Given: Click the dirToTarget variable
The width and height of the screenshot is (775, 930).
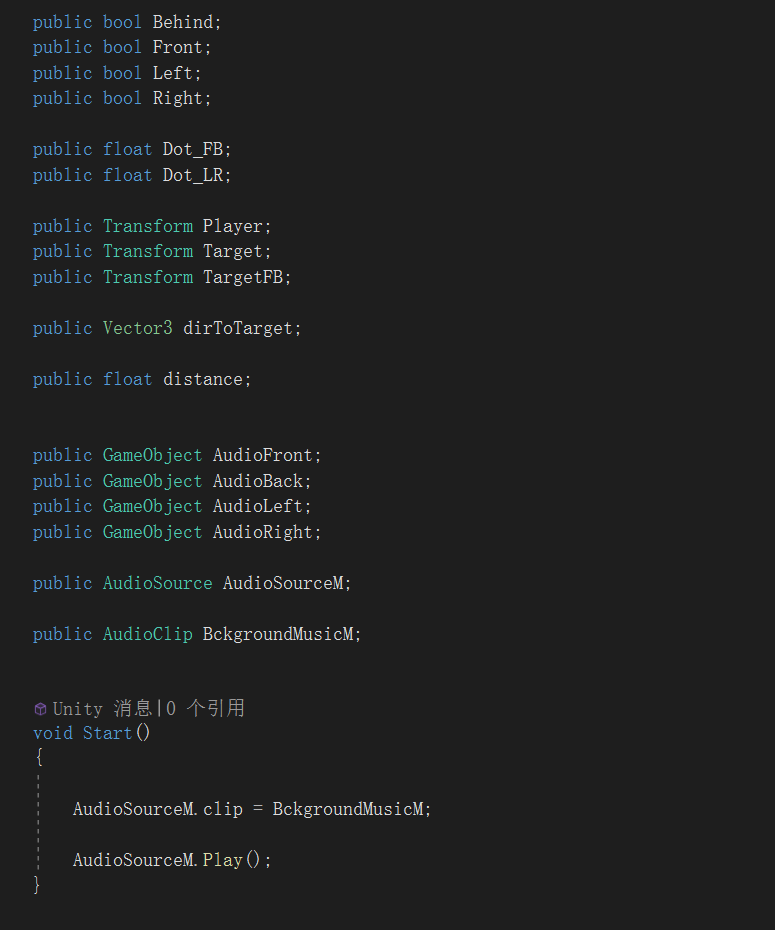Looking at the screenshot, I should [238, 328].
